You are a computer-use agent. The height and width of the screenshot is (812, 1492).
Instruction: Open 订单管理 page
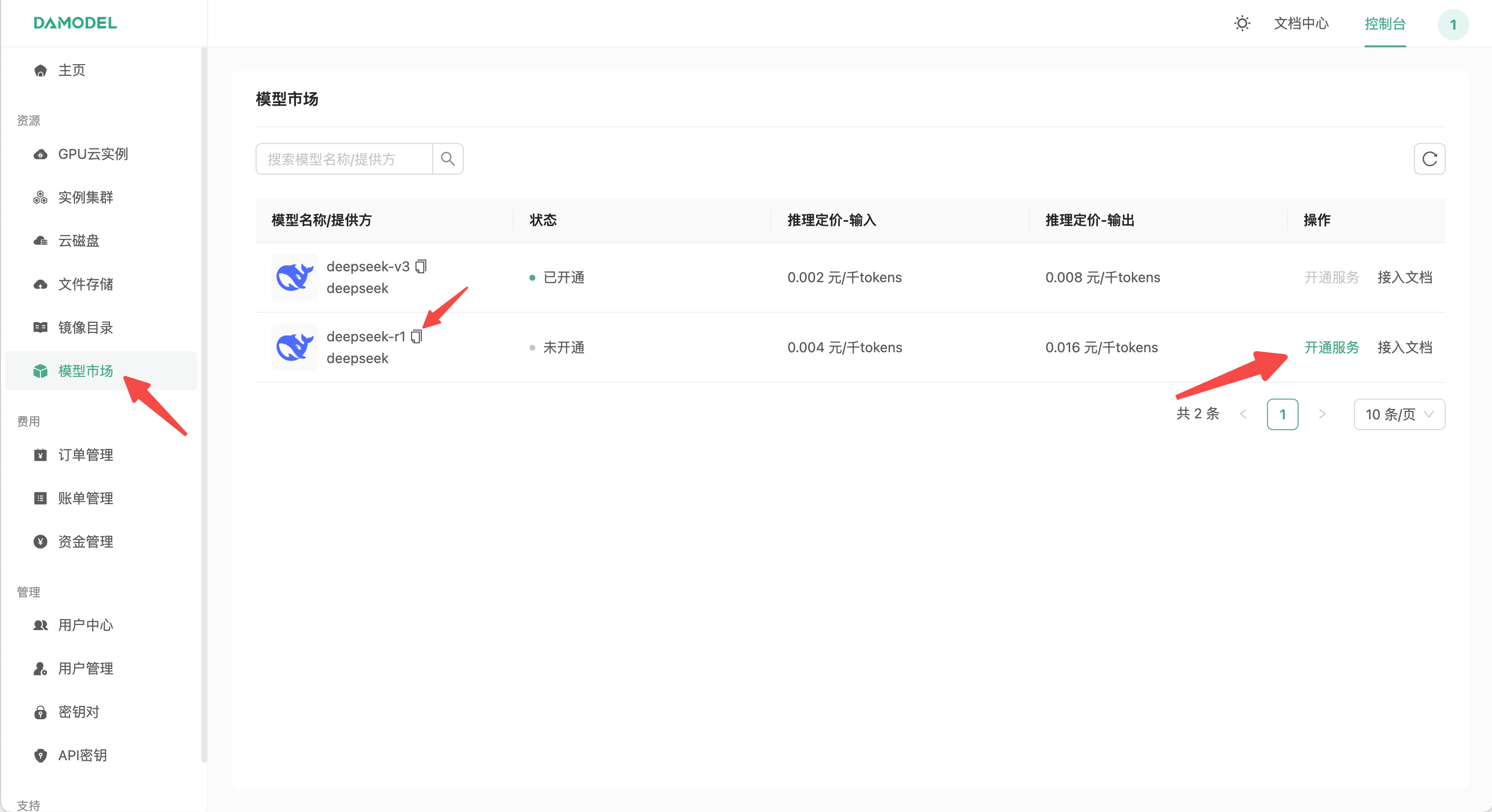coord(86,455)
